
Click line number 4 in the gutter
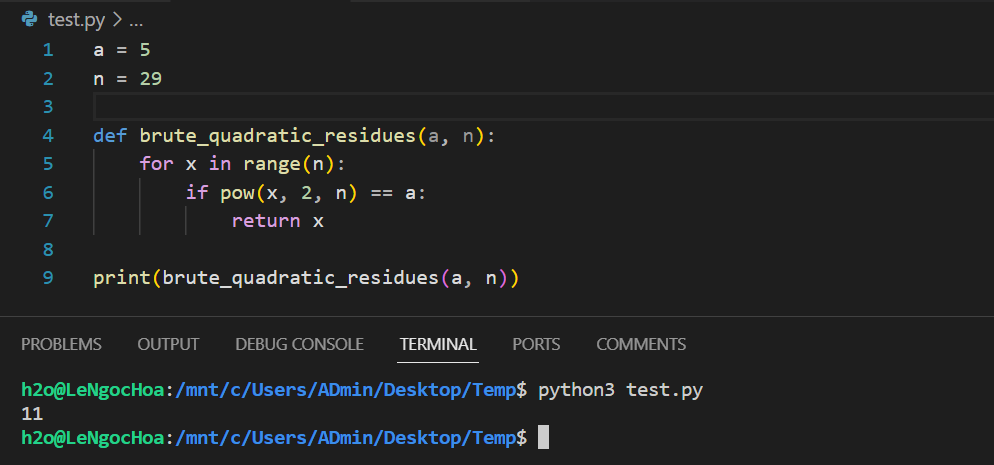pyautogui.click(x=48, y=135)
